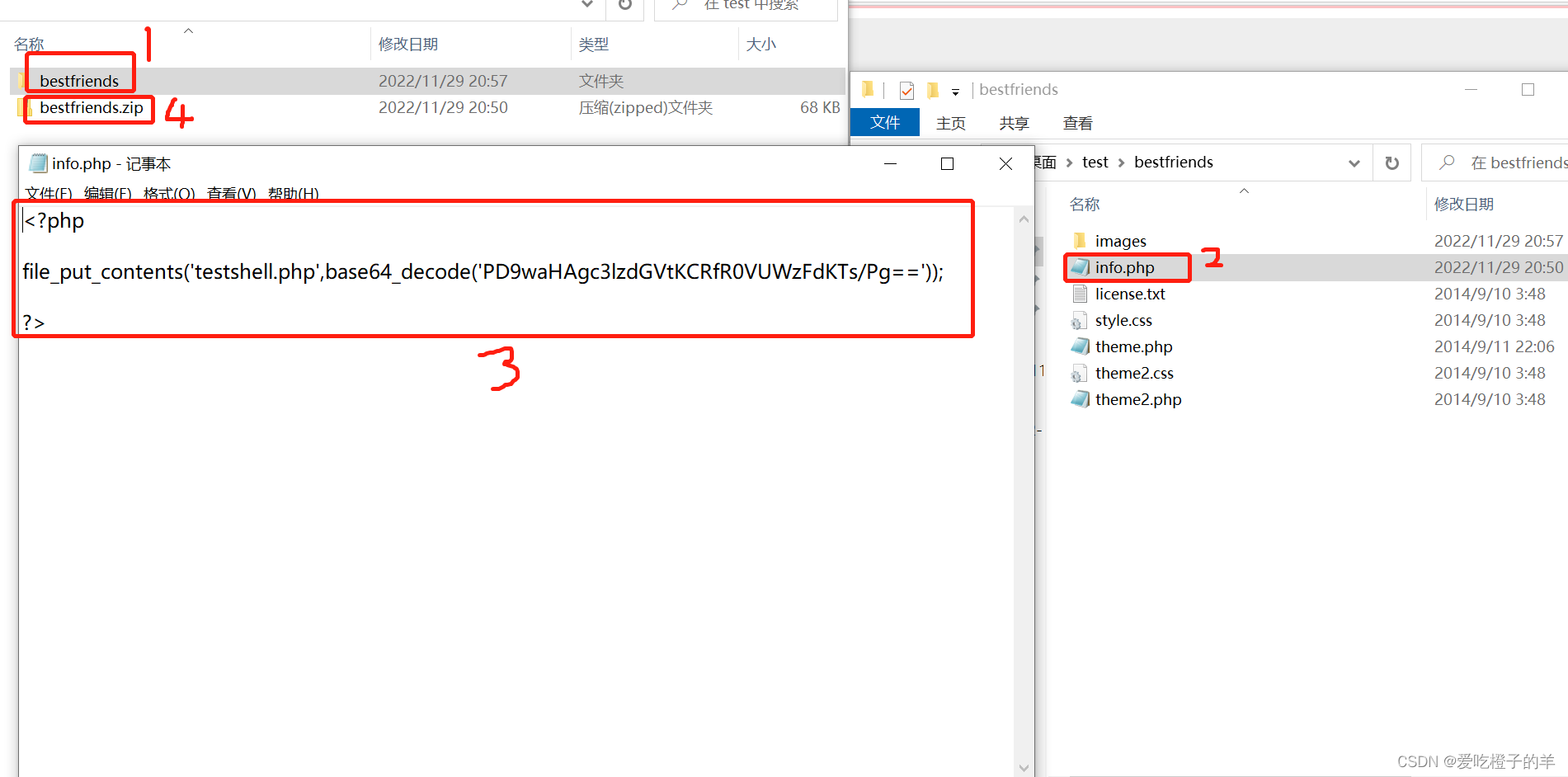Click new folder icon in bestfriends quick access toolbar
Viewport: 1568px width, 777px height.
(933, 90)
